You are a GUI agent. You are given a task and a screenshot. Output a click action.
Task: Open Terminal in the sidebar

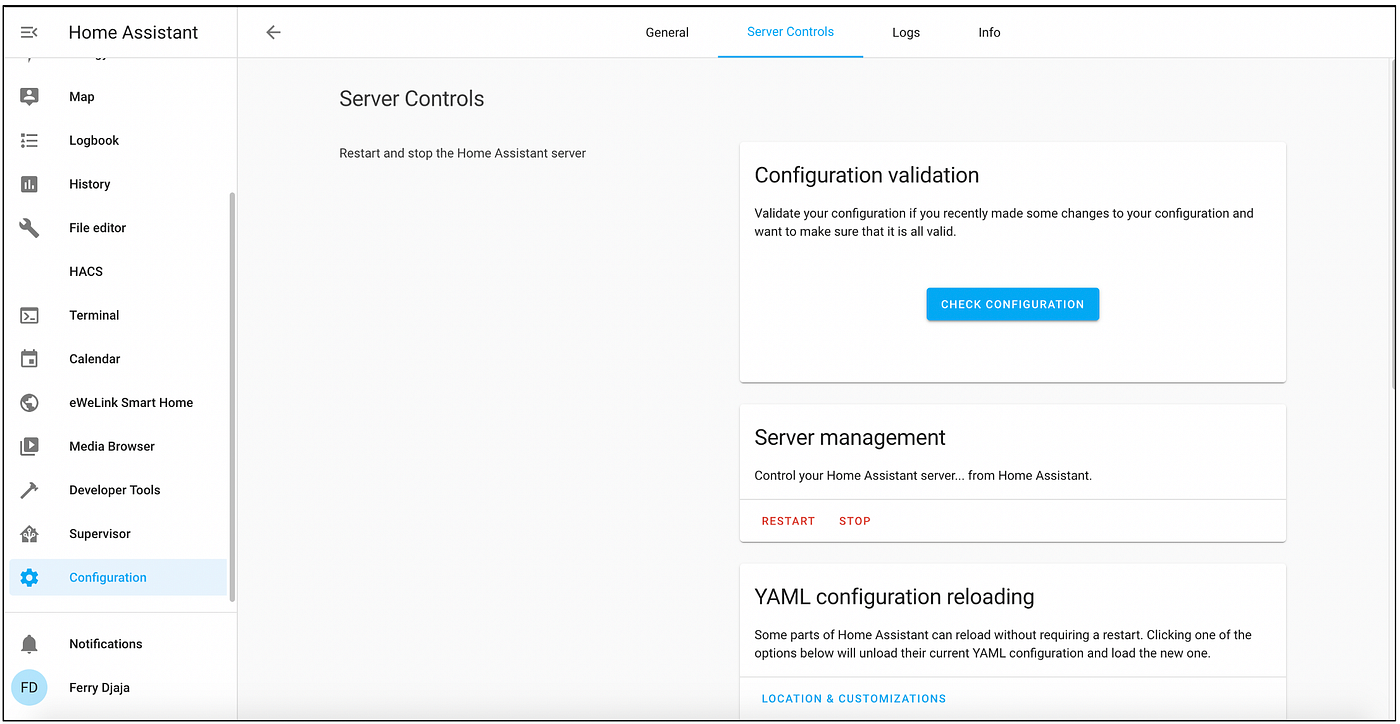(x=118, y=315)
